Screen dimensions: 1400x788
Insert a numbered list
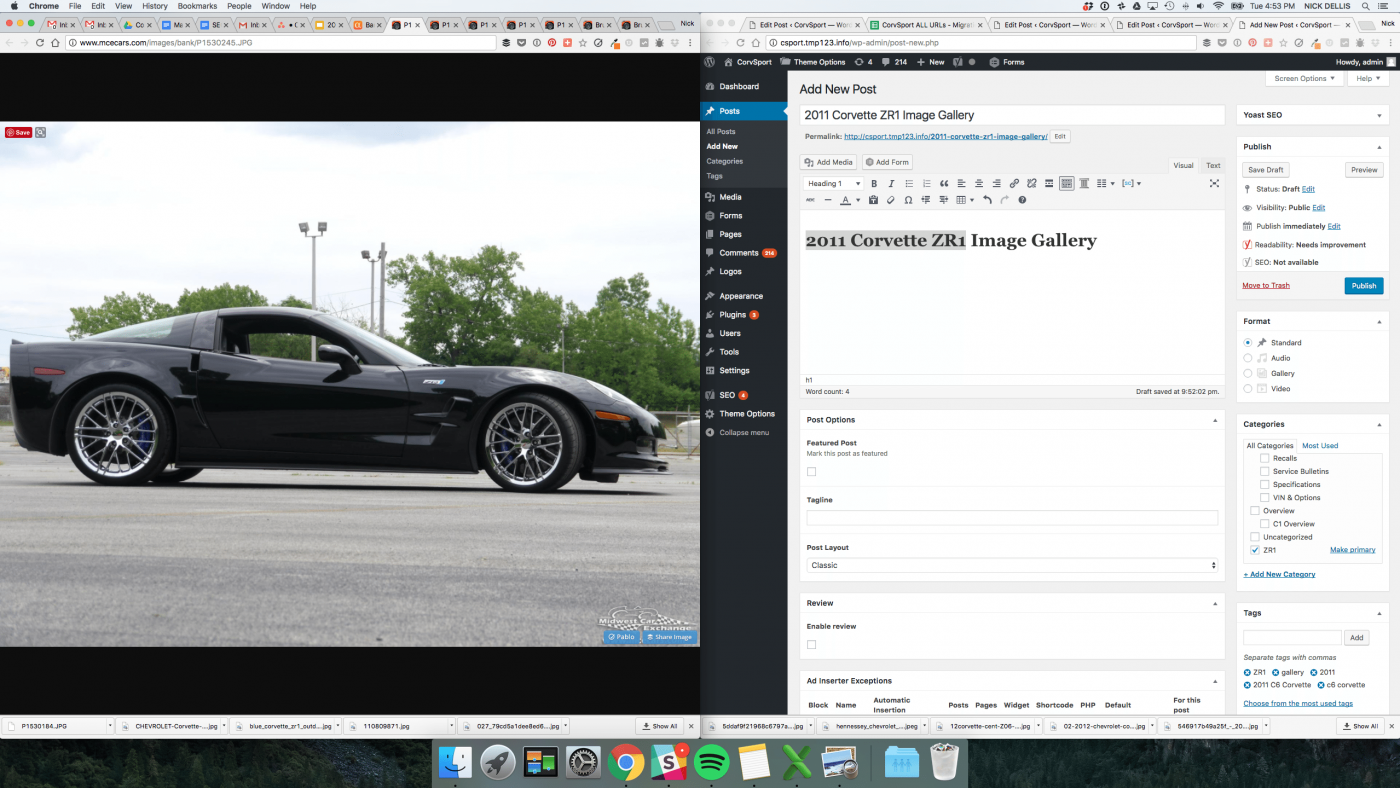pyautogui.click(x=926, y=184)
